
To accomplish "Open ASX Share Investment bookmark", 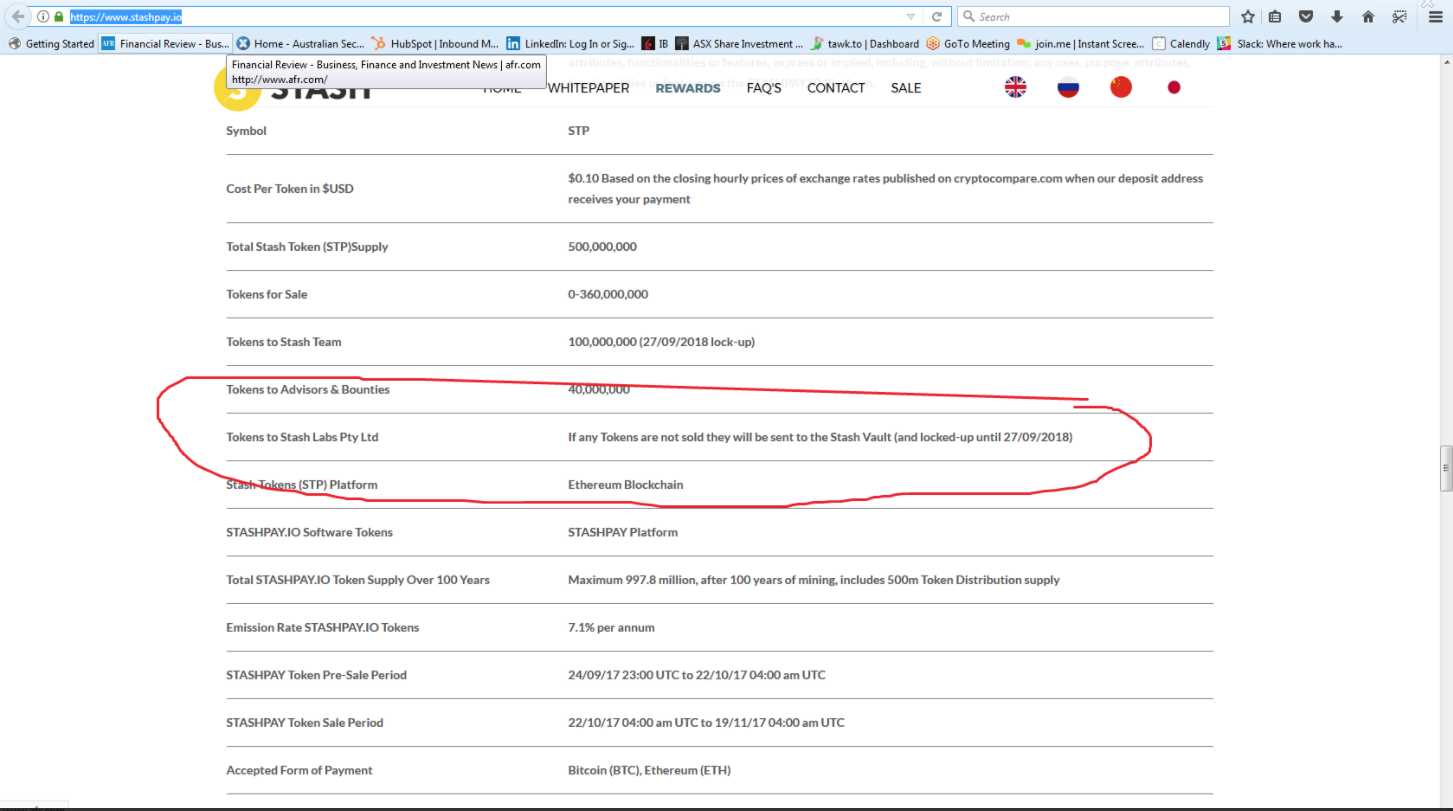I will click(x=739, y=44).
